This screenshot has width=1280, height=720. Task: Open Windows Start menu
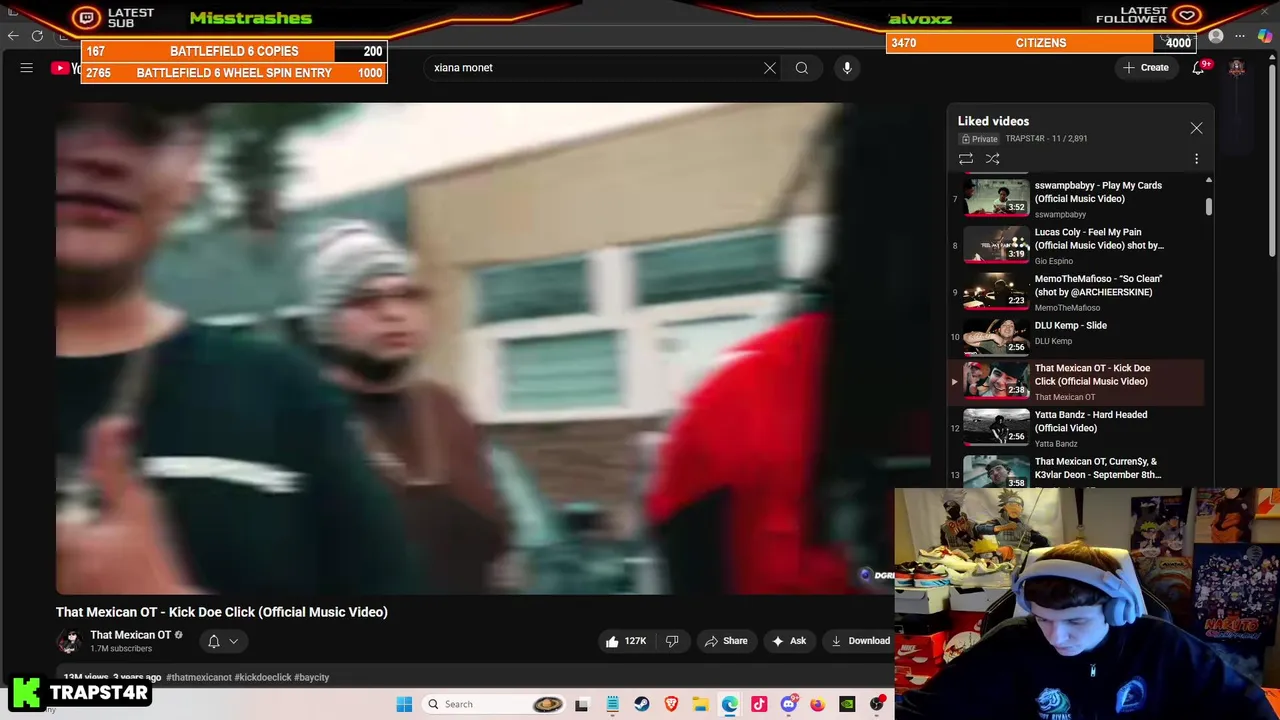pyautogui.click(x=404, y=704)
